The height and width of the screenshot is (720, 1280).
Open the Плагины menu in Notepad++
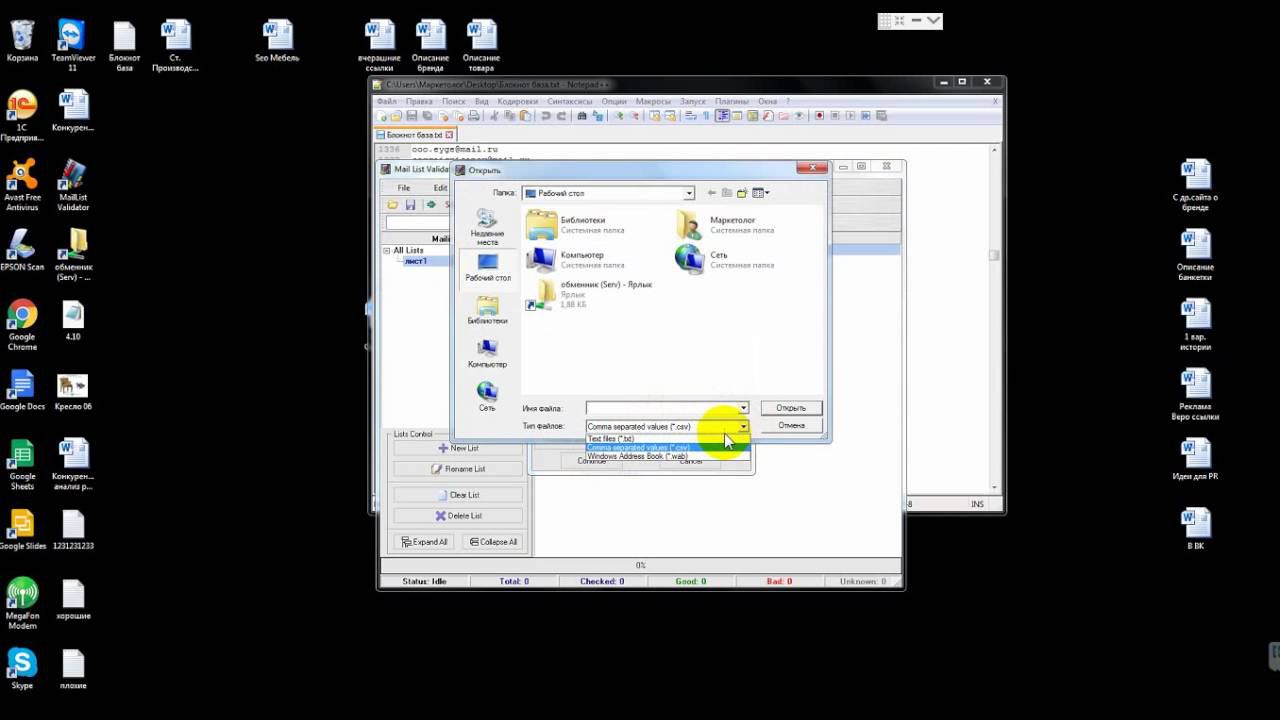point(732,101)
